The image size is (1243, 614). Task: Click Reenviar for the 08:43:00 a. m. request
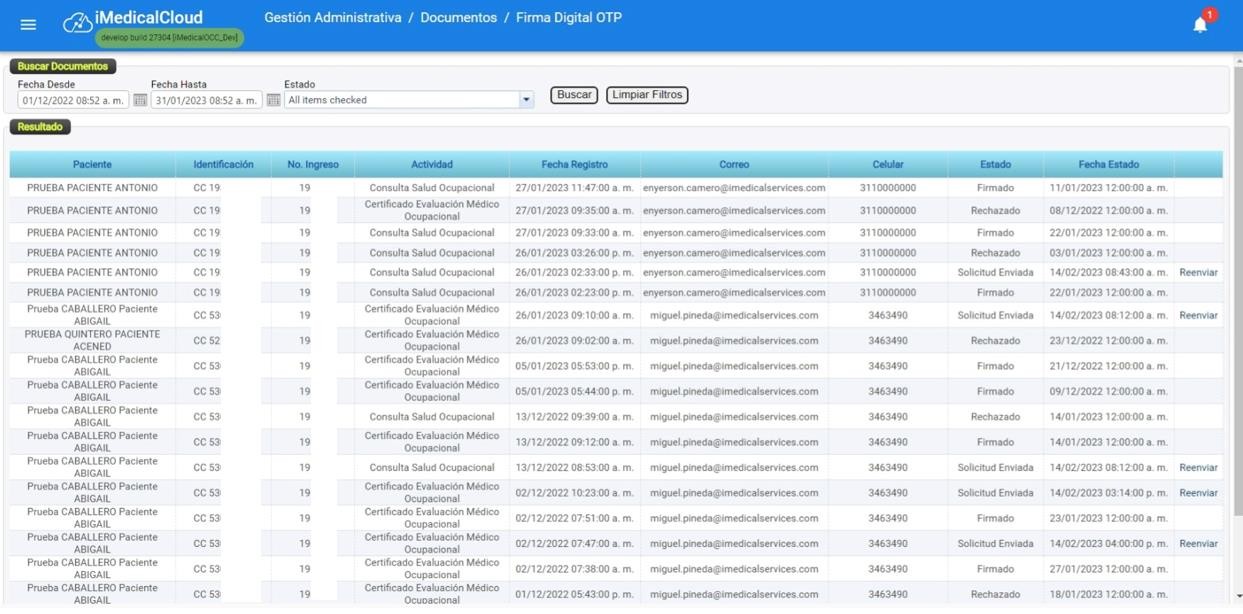point(1198,273)
